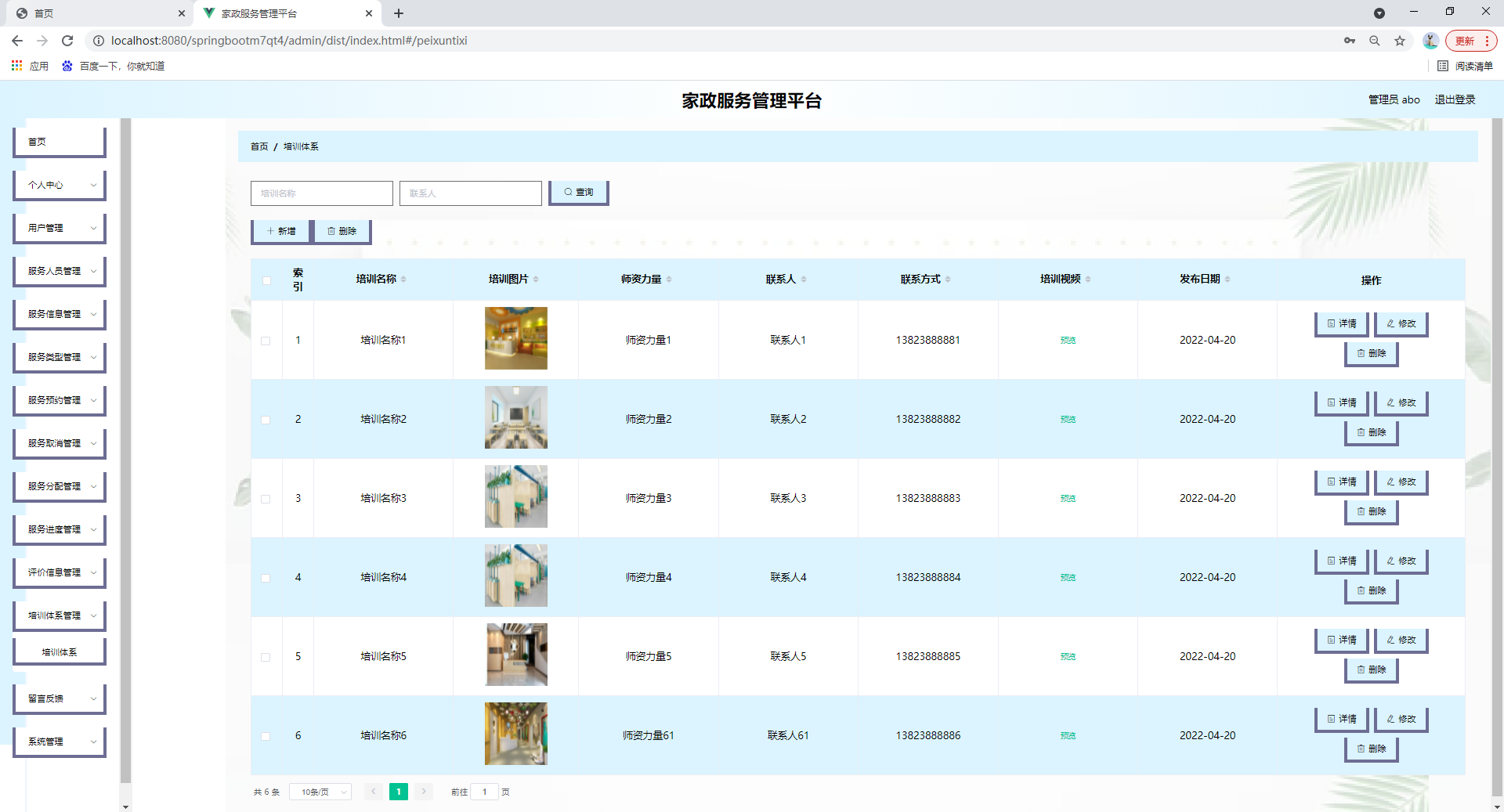Click the bookmark star in the address bar
This screenshot has height=812, width=1504.
pos(1400,41)
